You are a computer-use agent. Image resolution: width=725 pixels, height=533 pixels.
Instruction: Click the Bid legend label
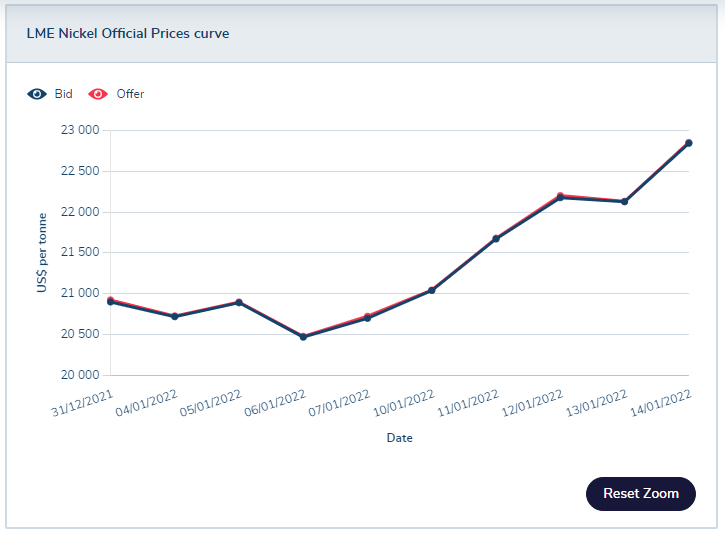click(63, 94)
